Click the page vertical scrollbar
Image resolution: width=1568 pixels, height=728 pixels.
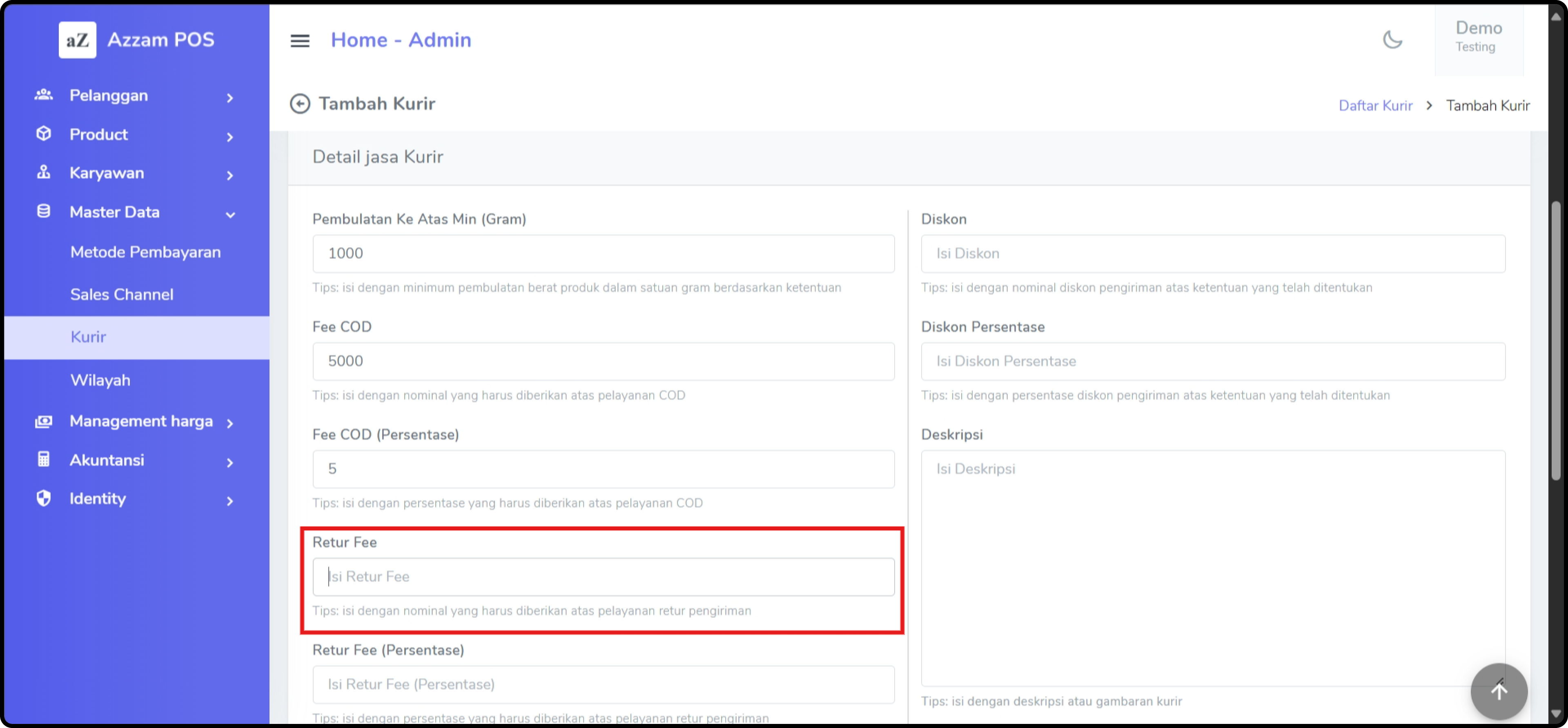point(1556,341)
